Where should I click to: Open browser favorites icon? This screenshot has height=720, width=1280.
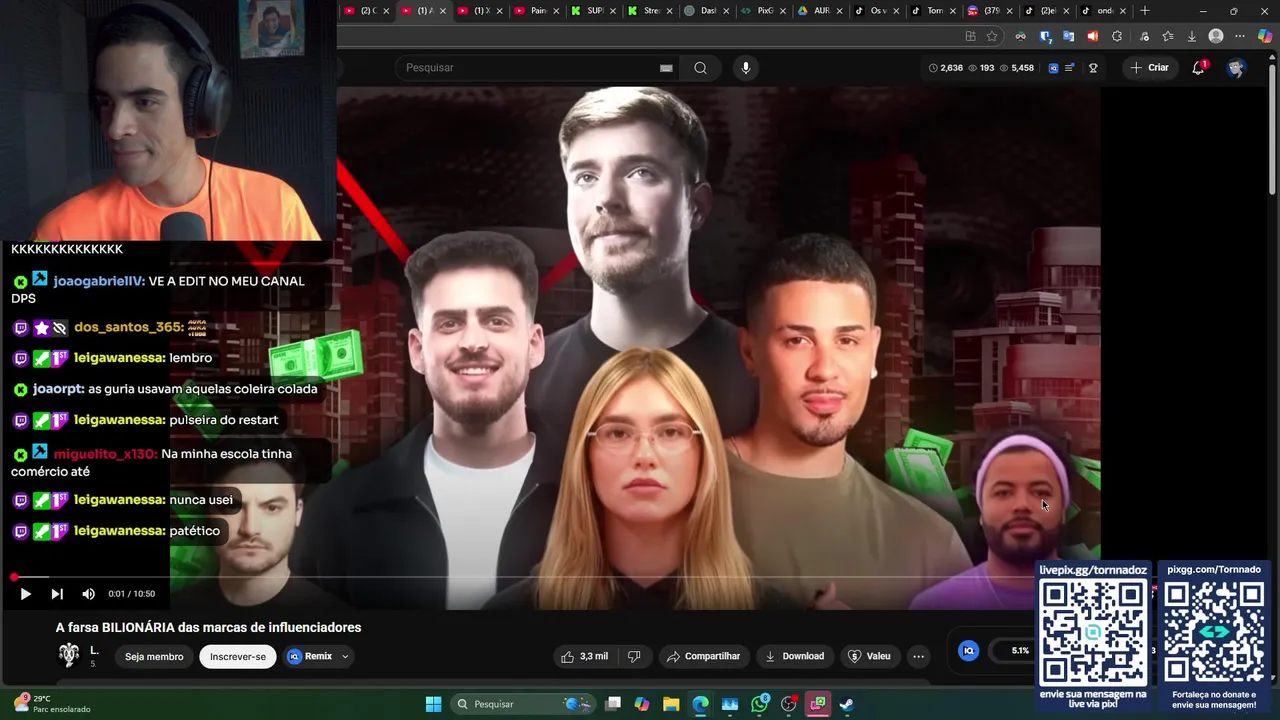click(1167, 36)
